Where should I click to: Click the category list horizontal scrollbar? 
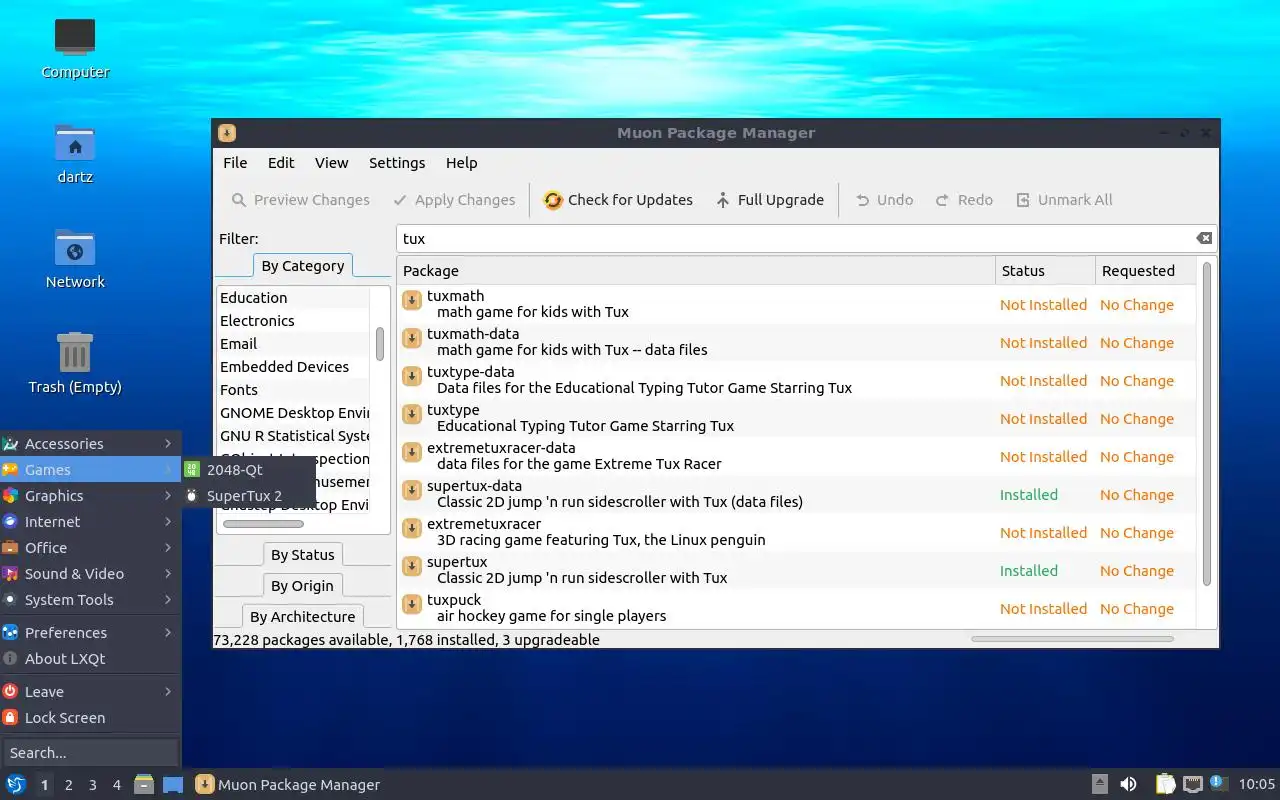[263, 524]
